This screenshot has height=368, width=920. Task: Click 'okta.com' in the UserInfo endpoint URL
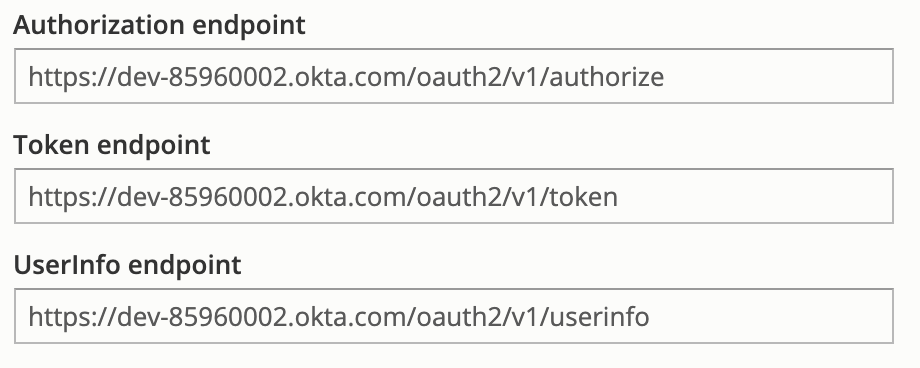(349, 316)
